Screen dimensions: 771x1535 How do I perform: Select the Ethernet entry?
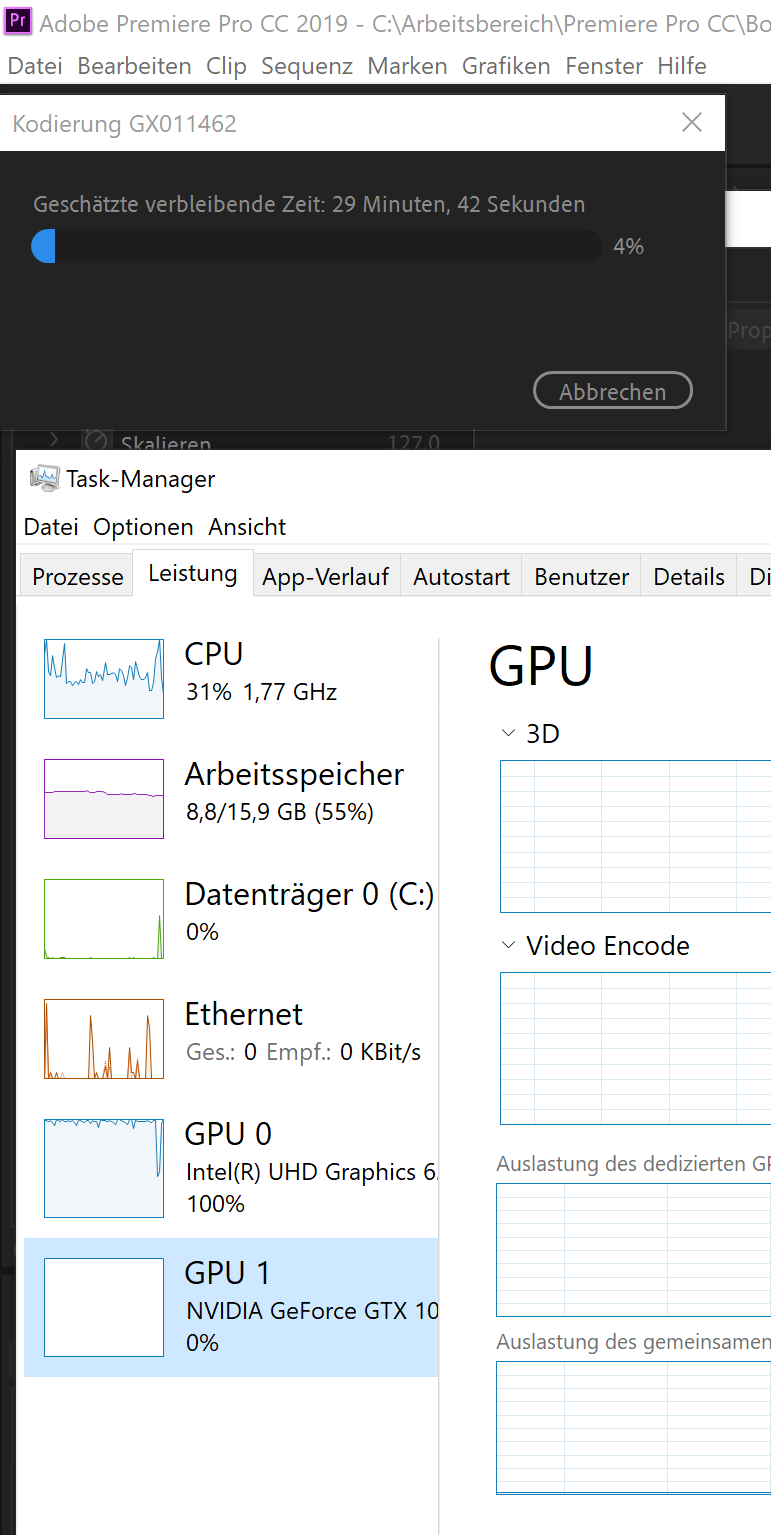(231, 1038)
